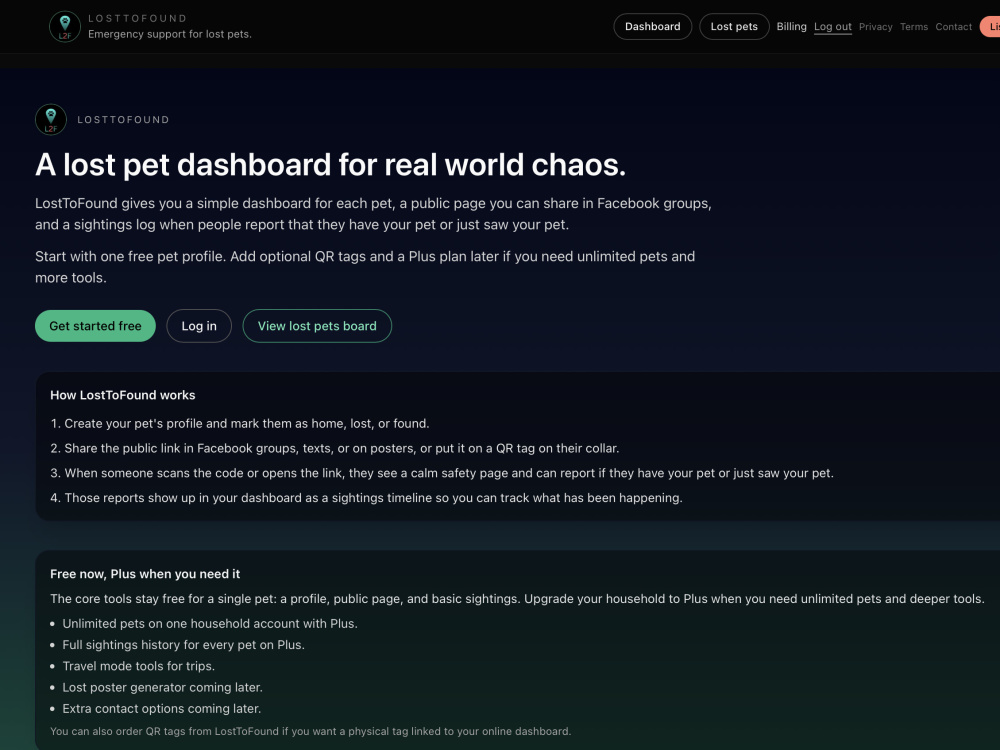Open the Contact link in header

(953, 27)
